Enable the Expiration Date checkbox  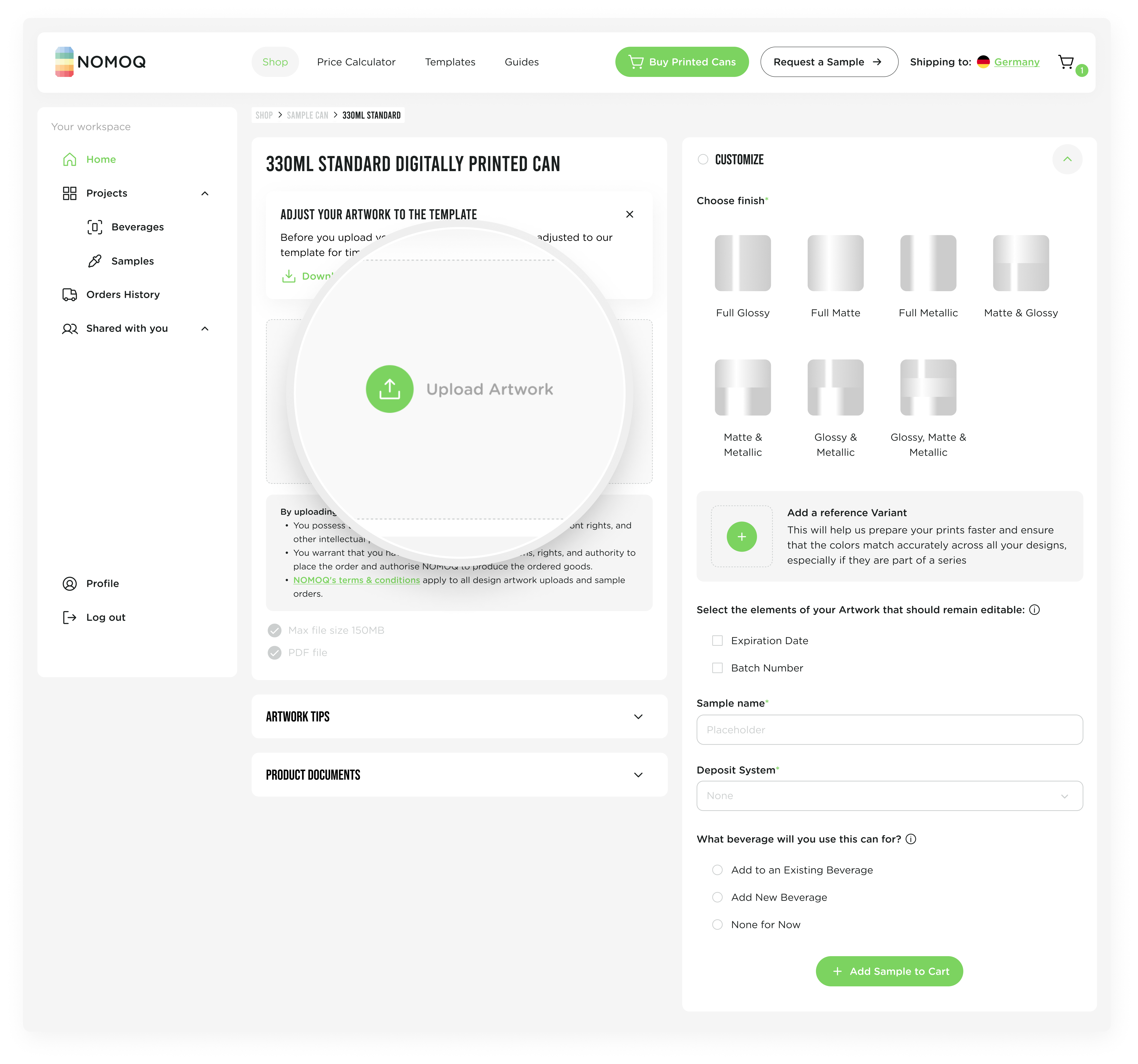coord(717,641)
